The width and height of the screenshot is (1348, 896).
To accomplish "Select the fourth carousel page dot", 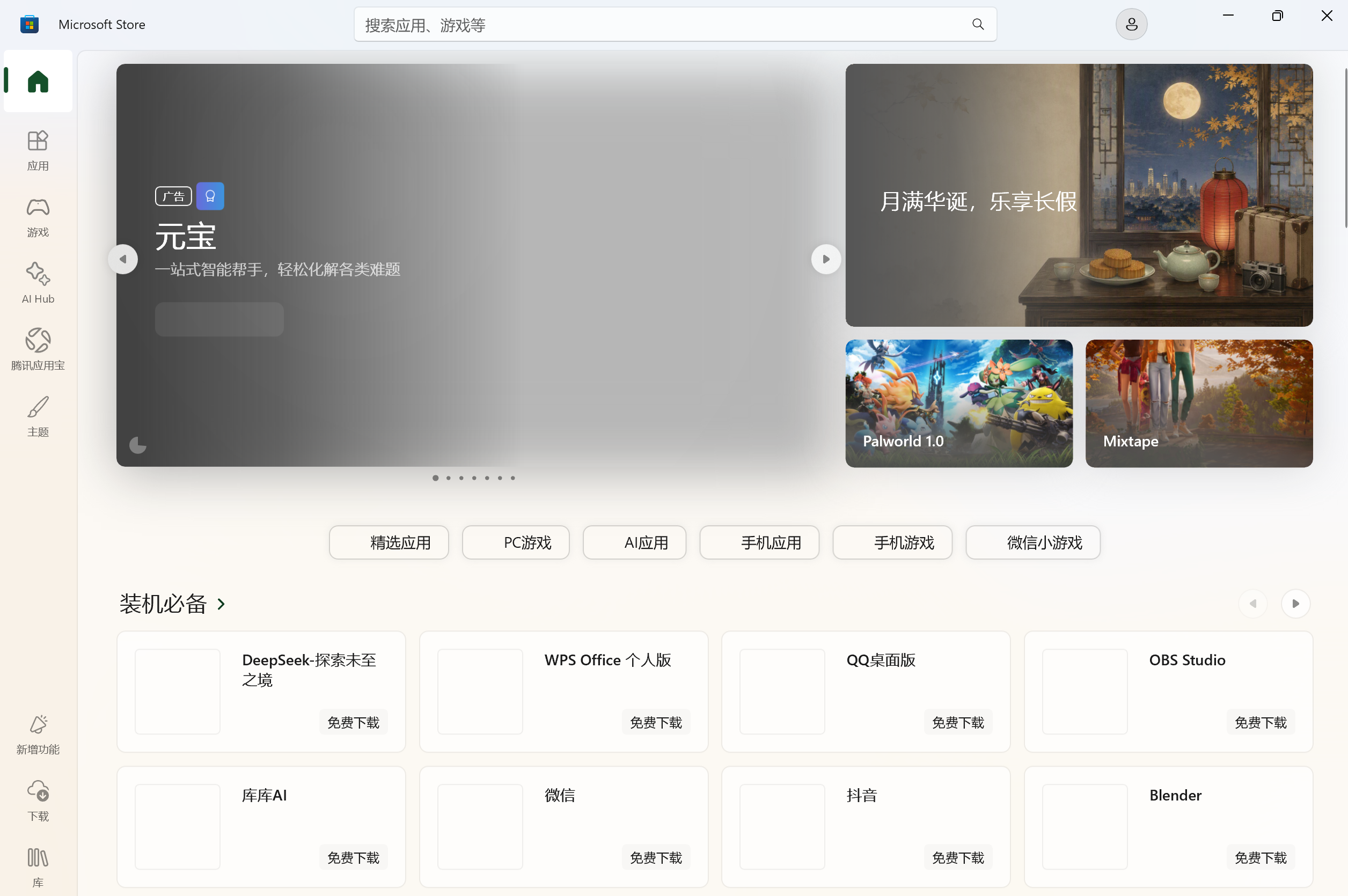I will tap(474, 478).
